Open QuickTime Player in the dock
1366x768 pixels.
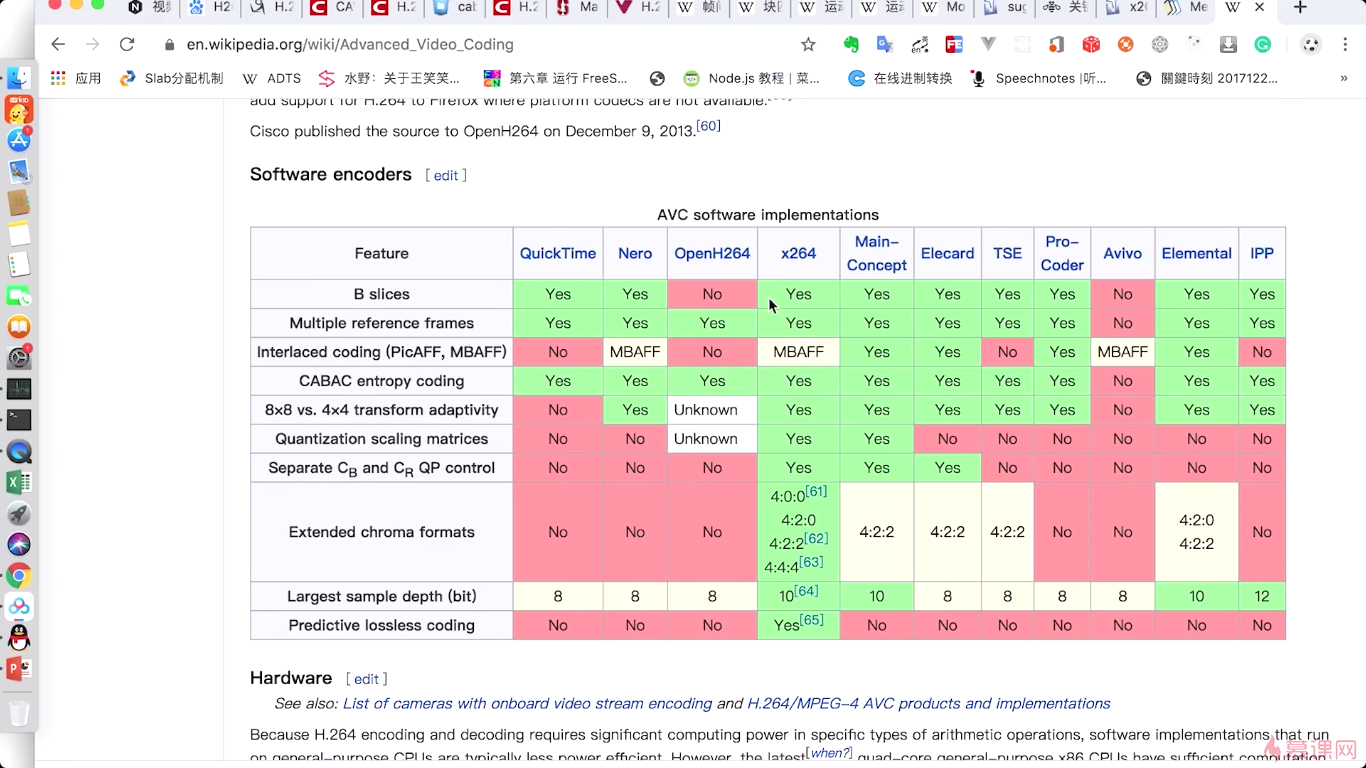click(19, 452)
